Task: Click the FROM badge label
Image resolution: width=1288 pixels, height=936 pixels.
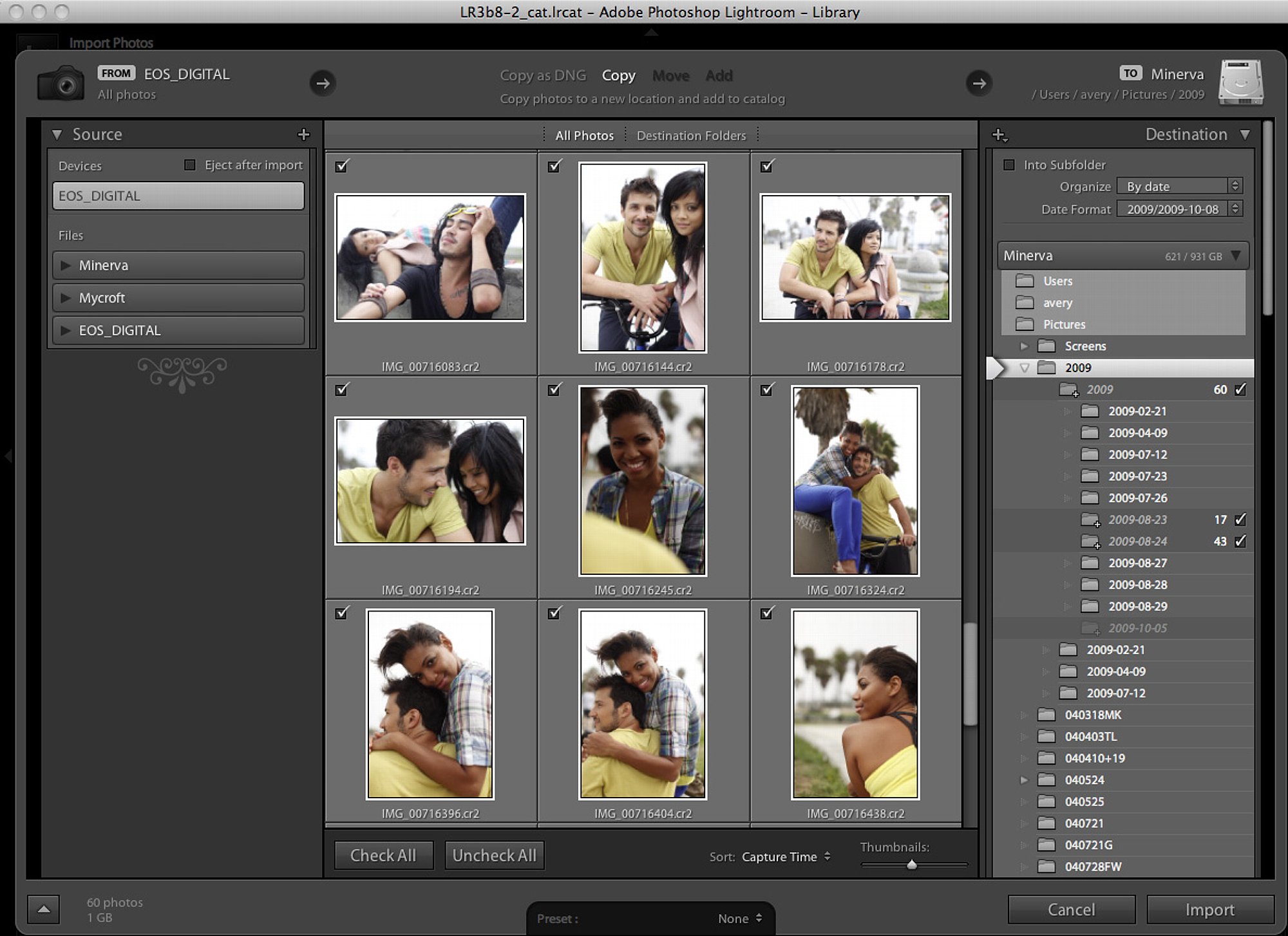Action: (x=116, y=73)
